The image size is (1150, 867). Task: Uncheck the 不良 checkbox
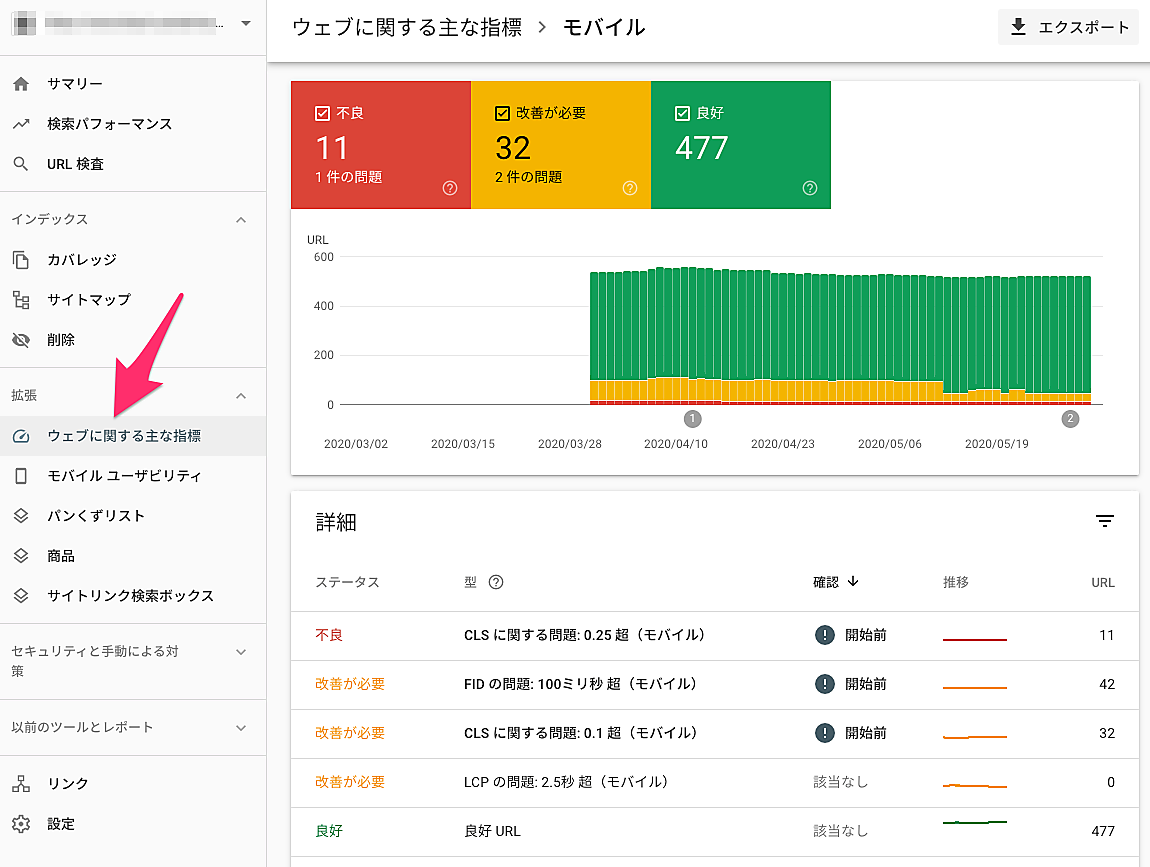[x=322, y=113]
